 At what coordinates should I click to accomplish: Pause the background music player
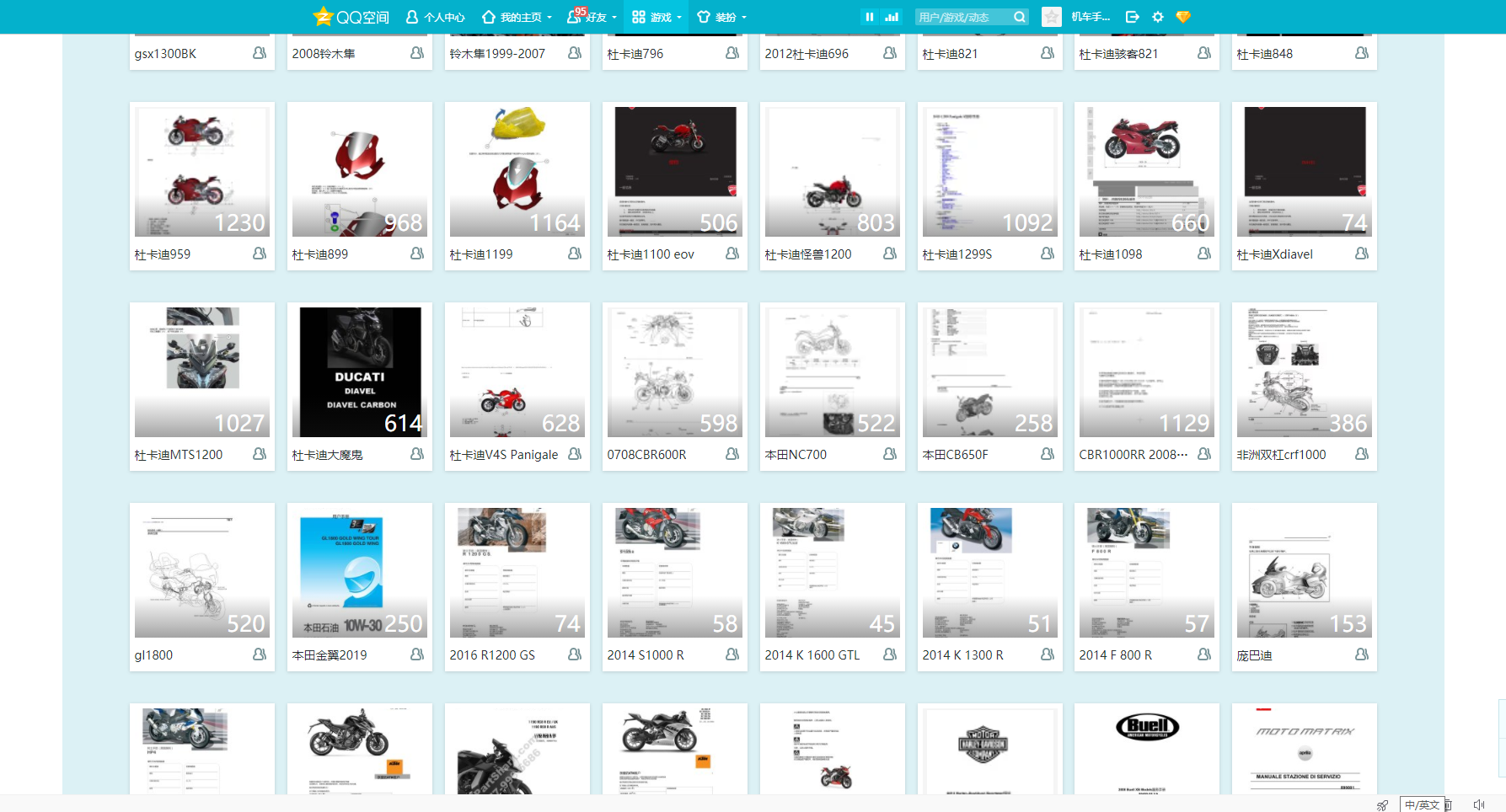(x=869, y=17)
